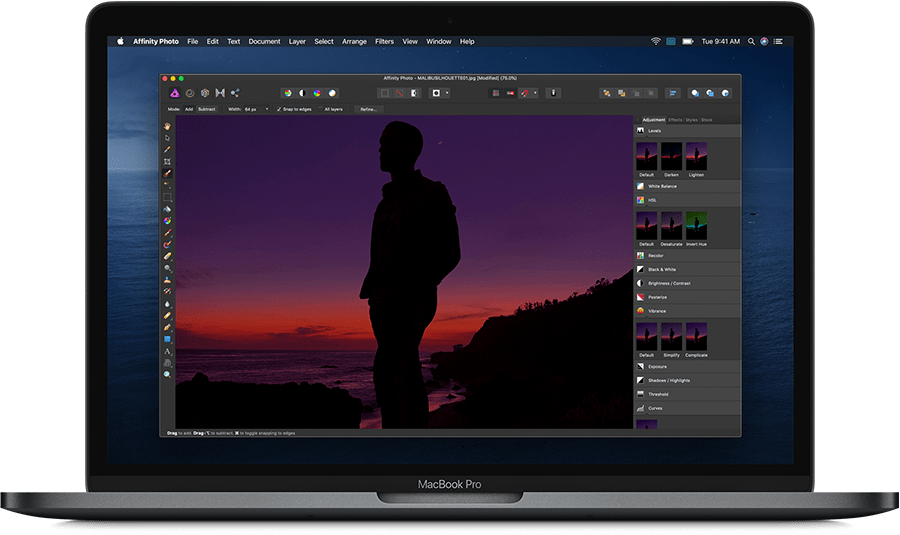
Task: Click the Refine... button
Action: [x=368, y=109]
